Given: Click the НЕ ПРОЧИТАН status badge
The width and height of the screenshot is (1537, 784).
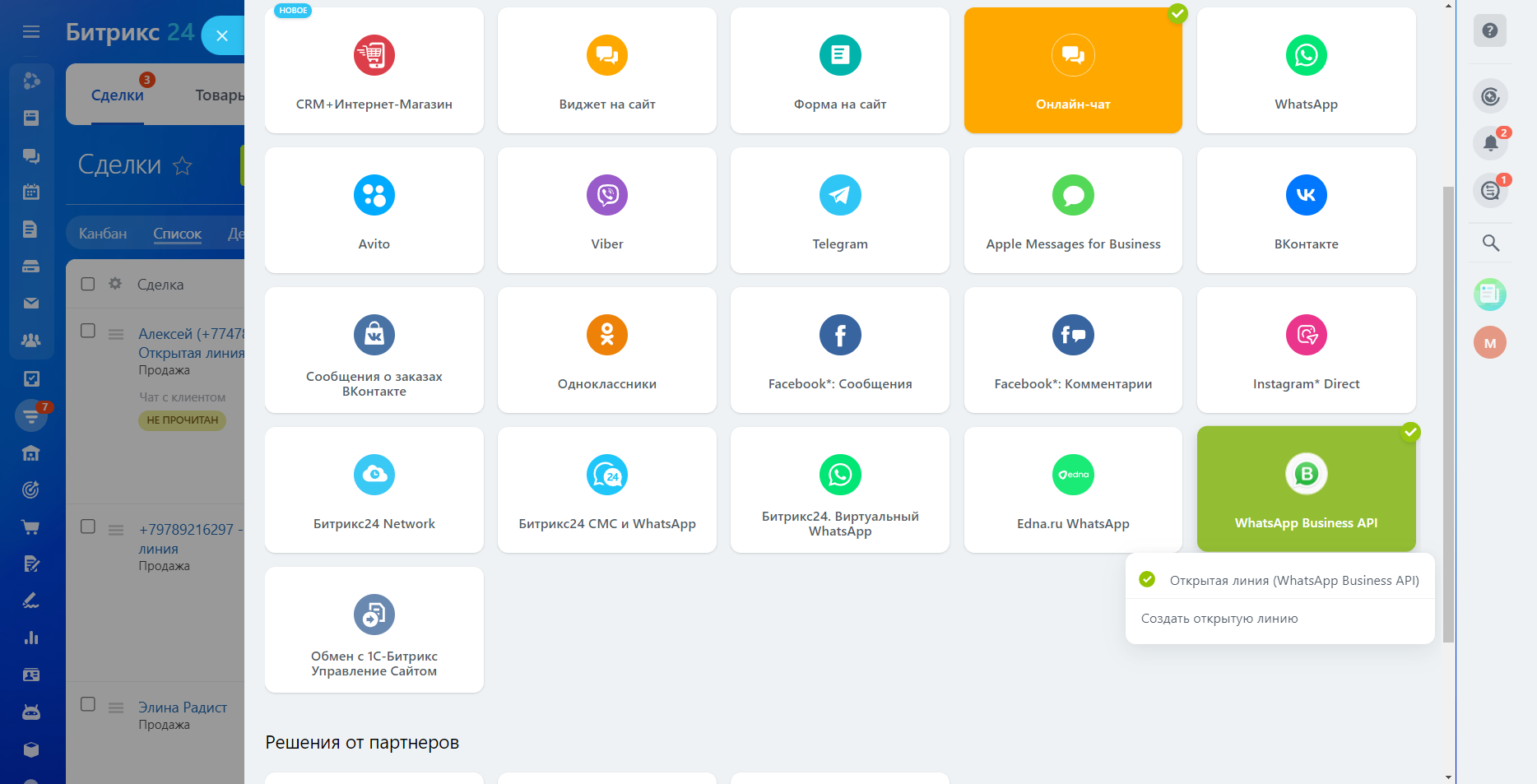Looking at the screenshot, I should coord(182,420).
